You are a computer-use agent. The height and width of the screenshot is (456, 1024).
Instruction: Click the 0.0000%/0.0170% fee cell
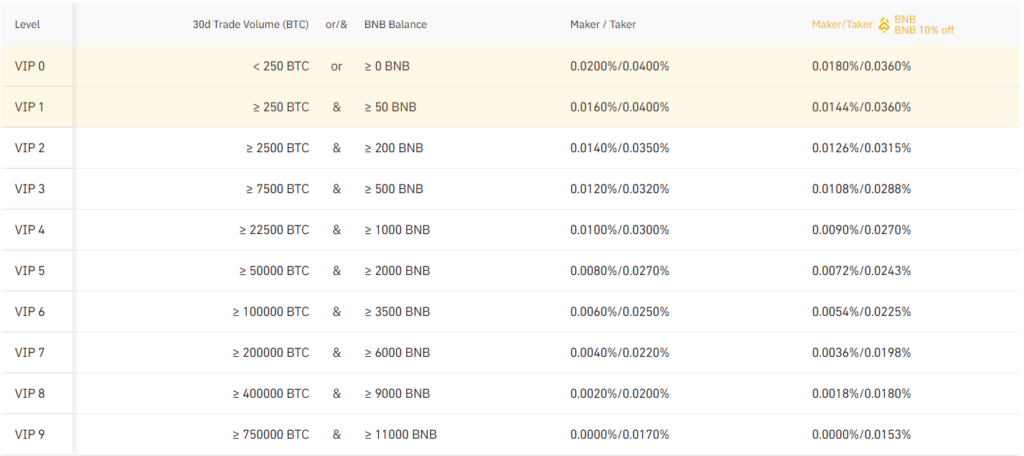[x=619, y=435]
